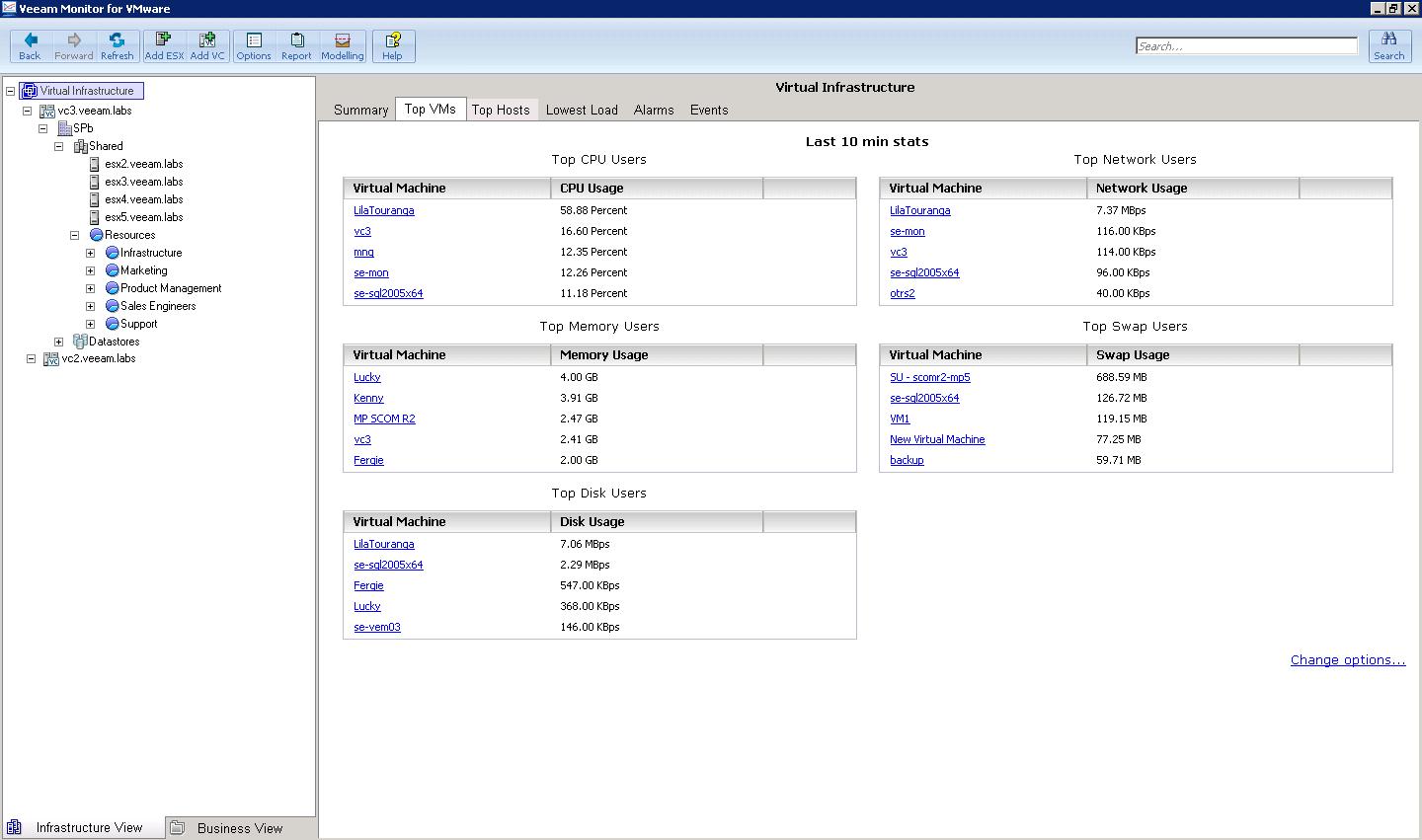Screen dimensions: 1422x840
Task: Click the vc3.veeam.labs server icon
Action: tap(47, 111)
